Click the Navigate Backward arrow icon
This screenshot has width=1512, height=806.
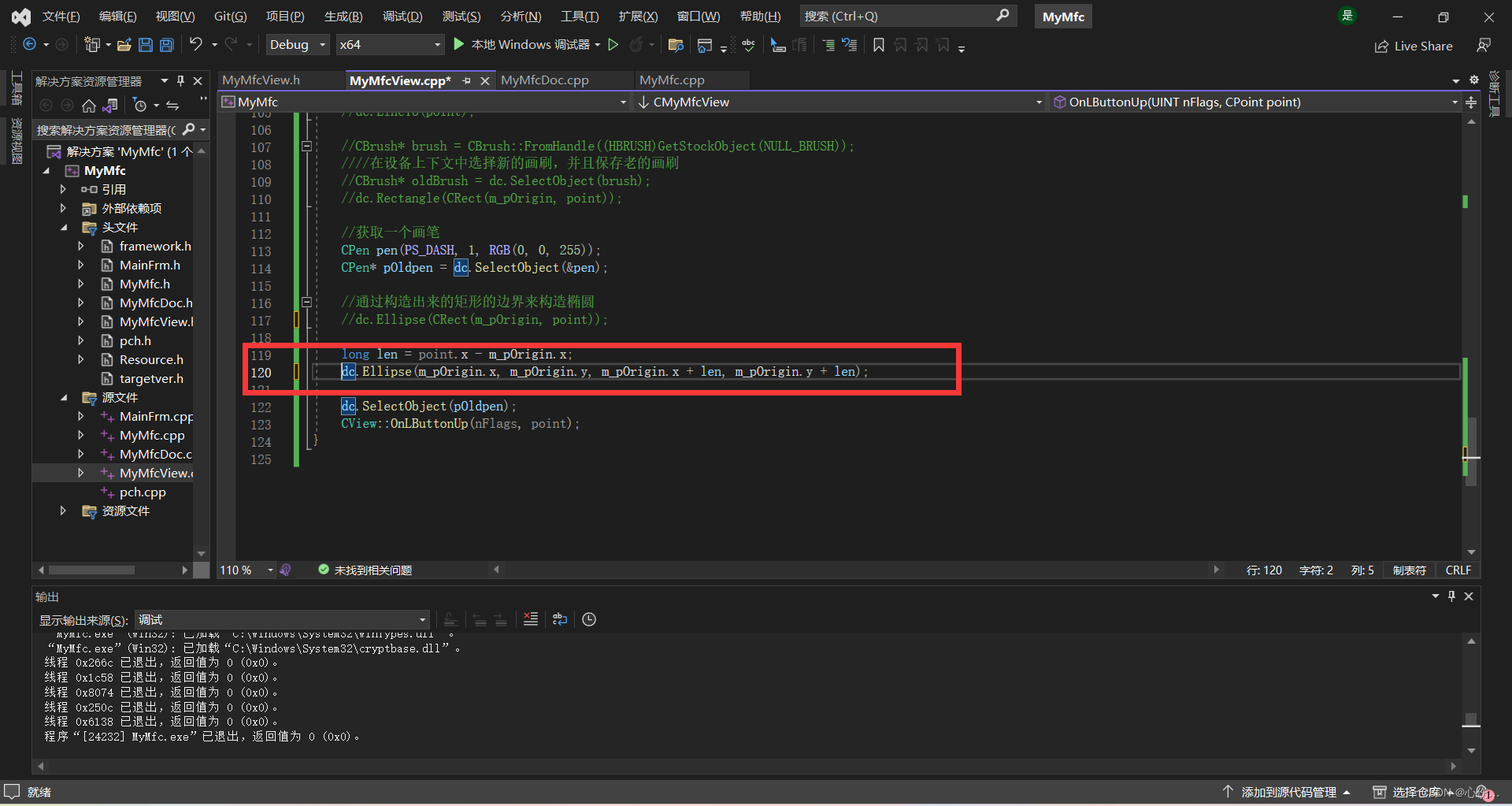click(30, 45)
